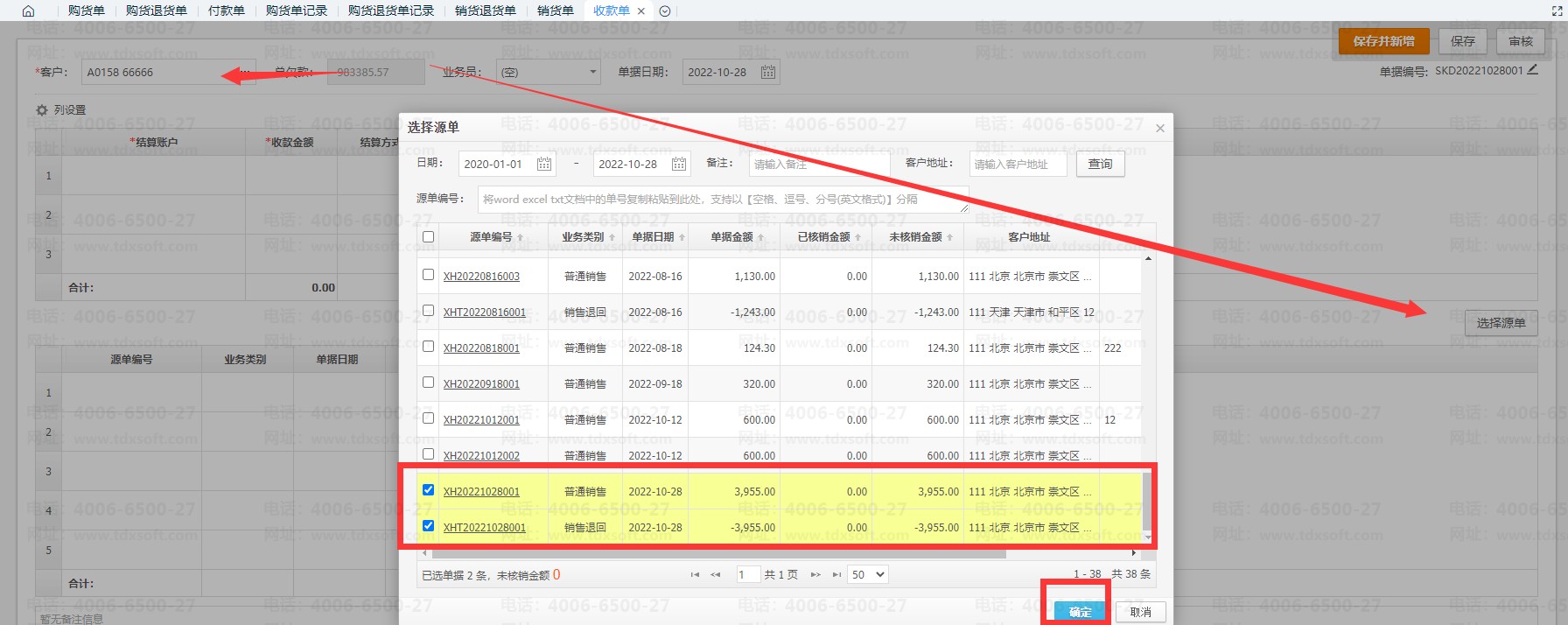1568x625 pixels.
Task: Click the 确定 confirm button
Action: pyautogui.click(x=1080, y=612)
